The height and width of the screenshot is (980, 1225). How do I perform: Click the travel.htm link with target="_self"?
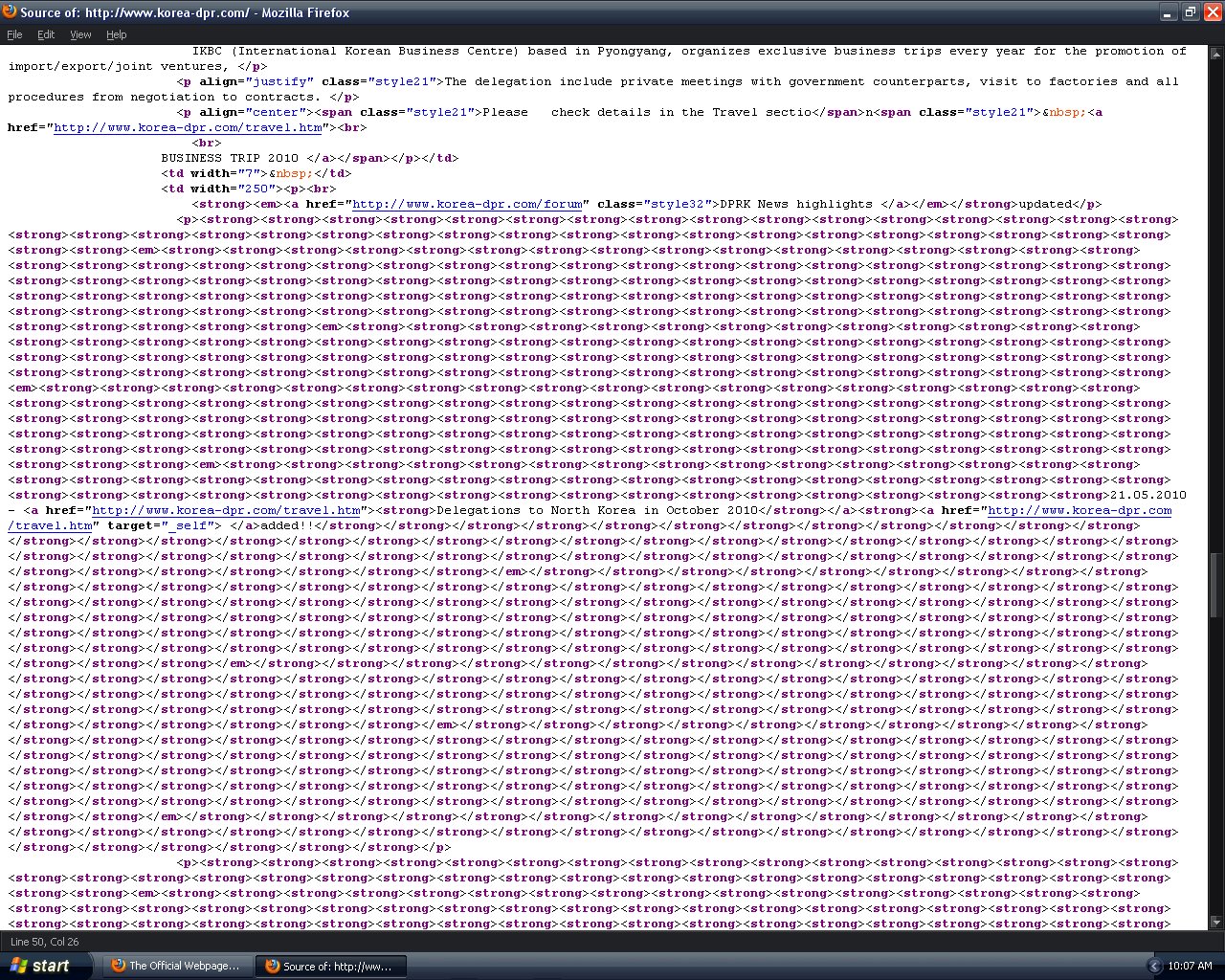pyautogui.click(x=1080, y=510)
